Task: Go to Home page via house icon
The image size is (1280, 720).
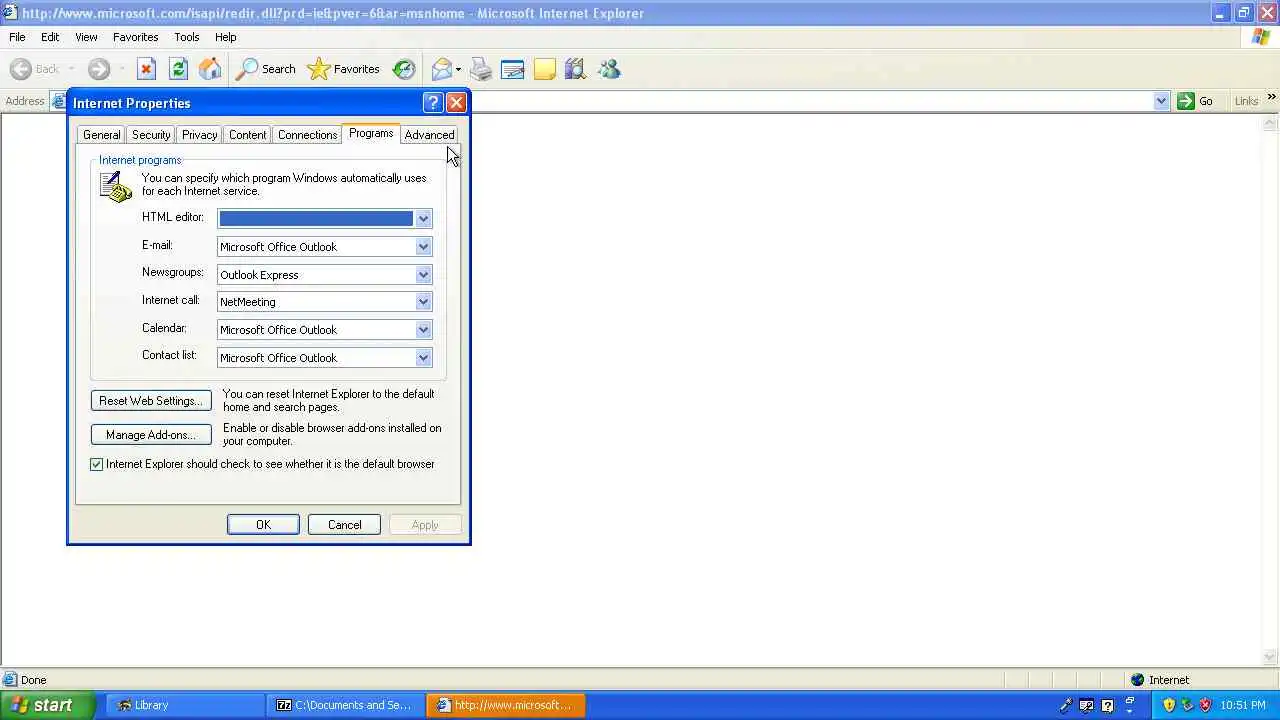Action: [x=210, y=69]
